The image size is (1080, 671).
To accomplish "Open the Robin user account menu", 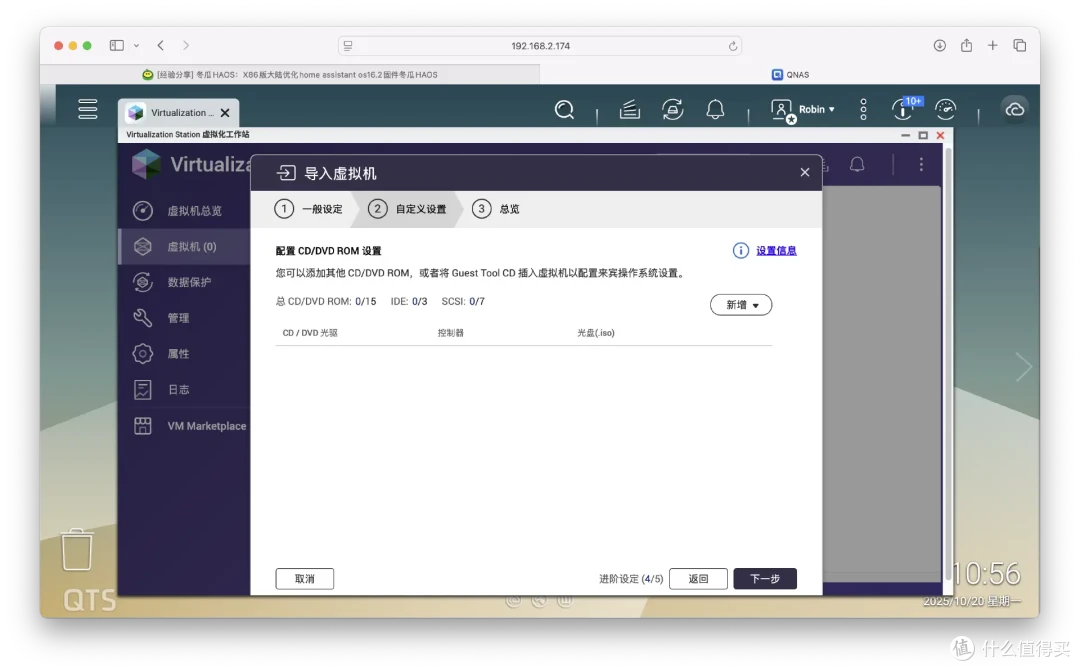I will (x=803, y=110).
